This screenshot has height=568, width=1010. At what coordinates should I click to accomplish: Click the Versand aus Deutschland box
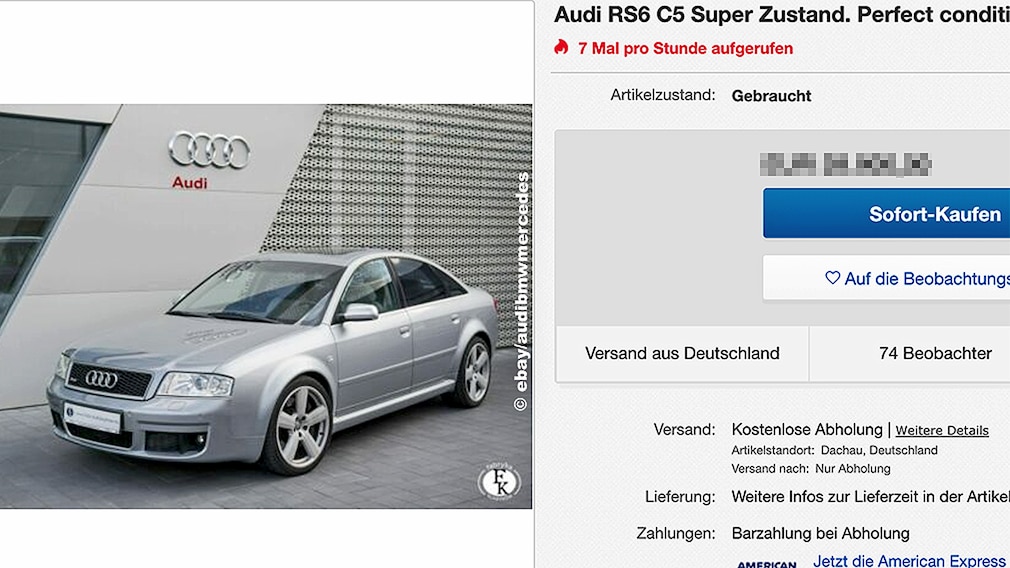coord(682,353)
